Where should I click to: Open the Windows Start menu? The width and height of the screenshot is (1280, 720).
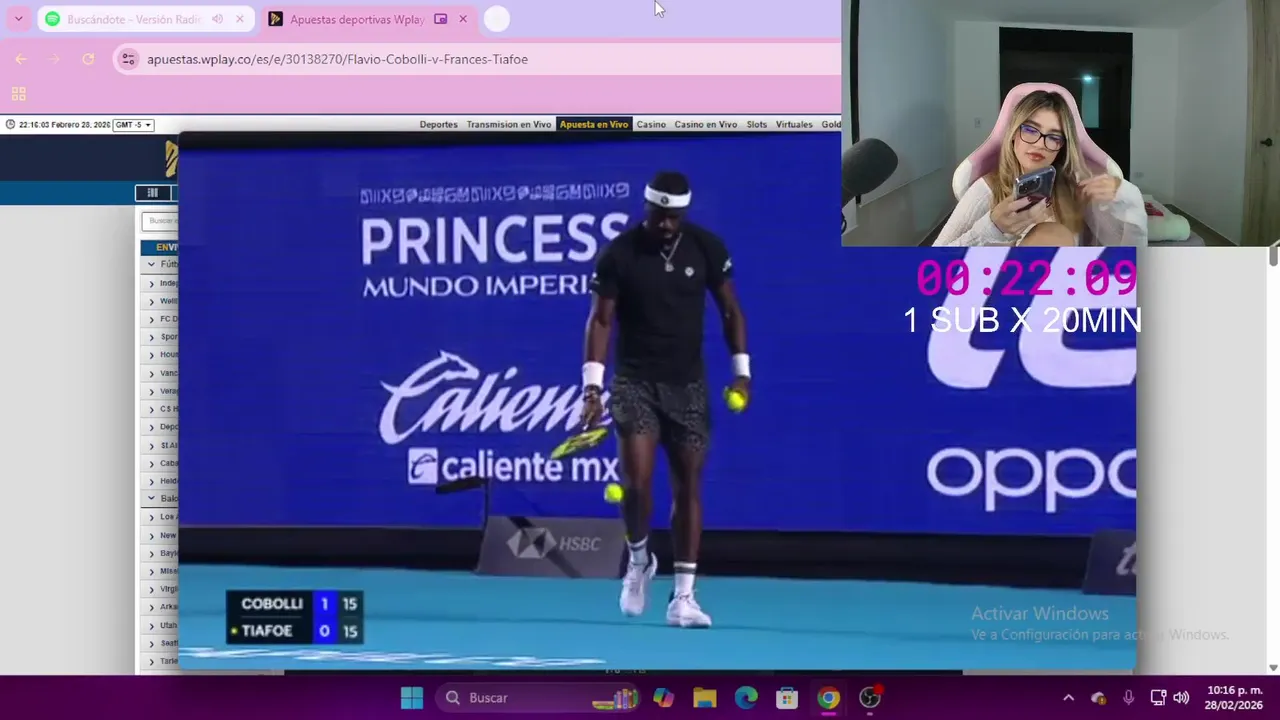coord(412,698)
